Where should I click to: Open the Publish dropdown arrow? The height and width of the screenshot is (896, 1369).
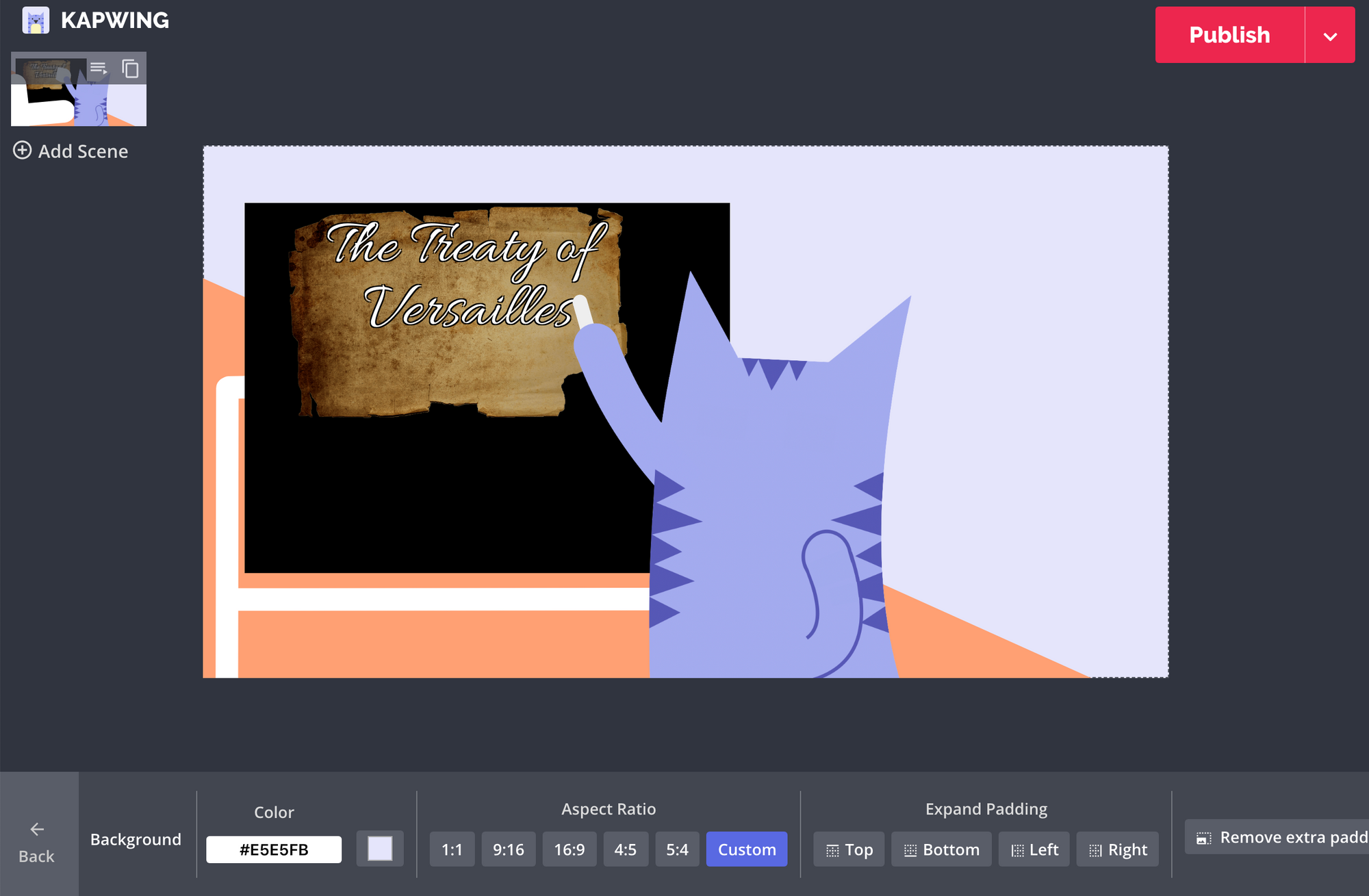pyautogui.click(x=1330, y=36)
